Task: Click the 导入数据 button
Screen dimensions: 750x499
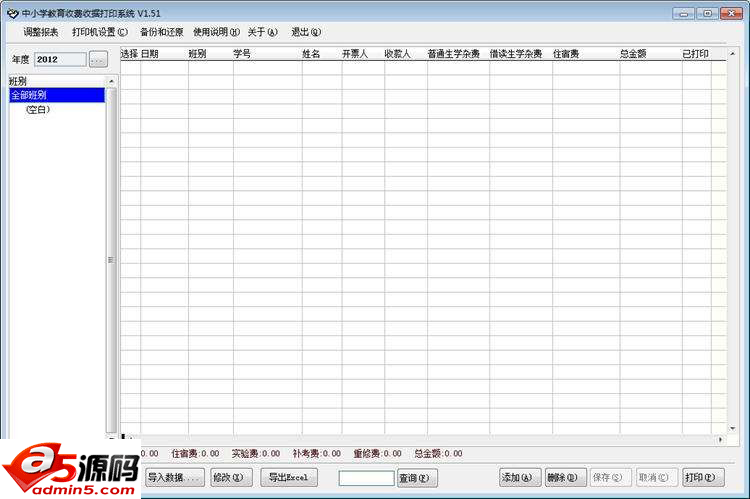Action: [x=175, y=477]
